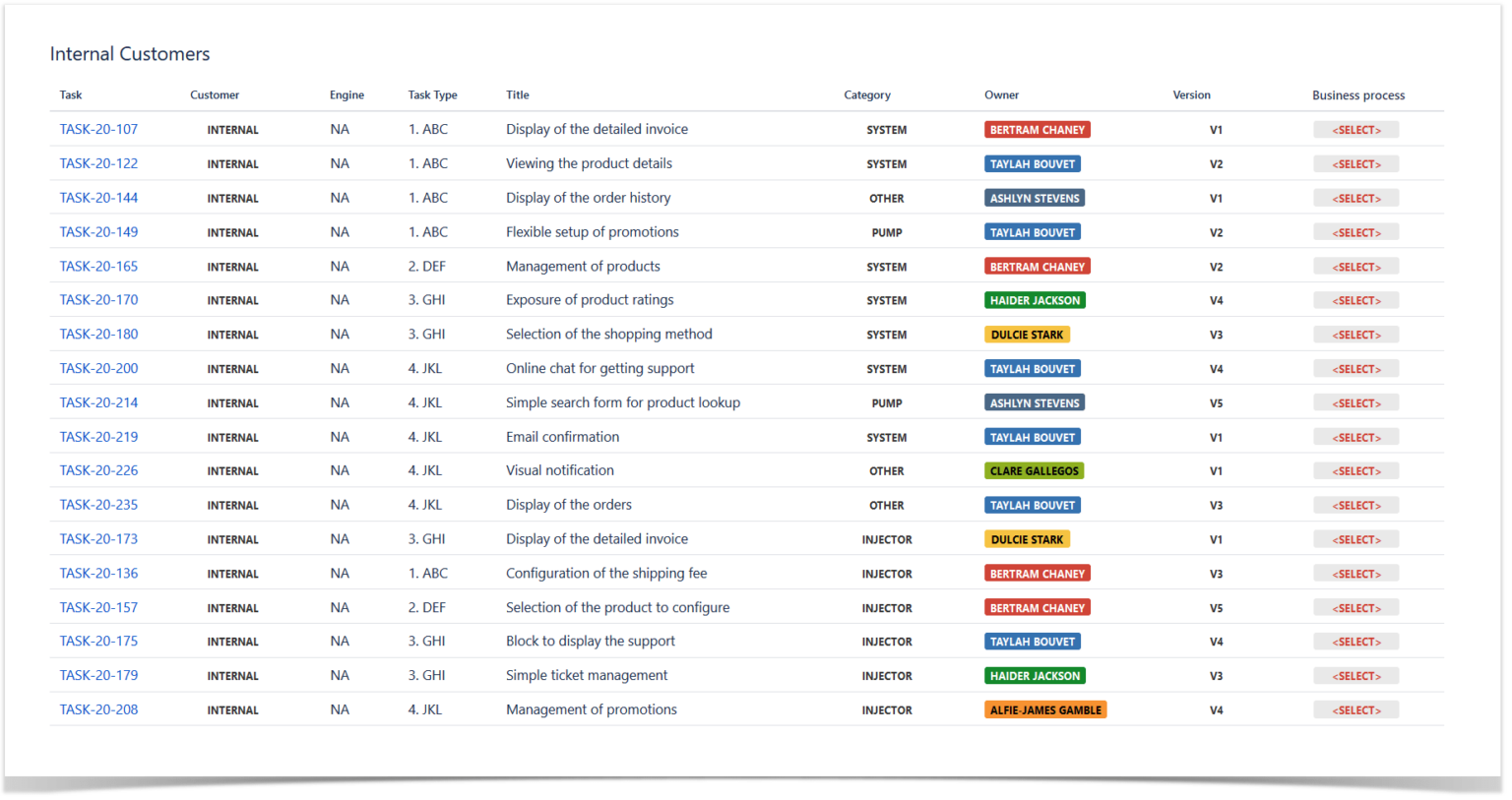1512x800 pixels.
Task: Open the TASK-20-165 task details
Action: point(98,266)
